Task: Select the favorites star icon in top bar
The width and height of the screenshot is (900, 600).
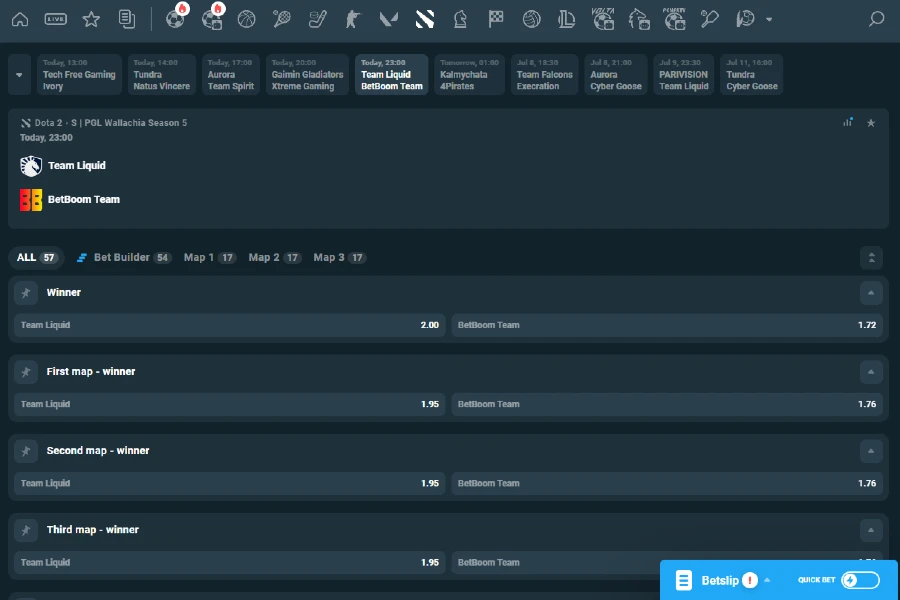Action: [x=90, y=18]
